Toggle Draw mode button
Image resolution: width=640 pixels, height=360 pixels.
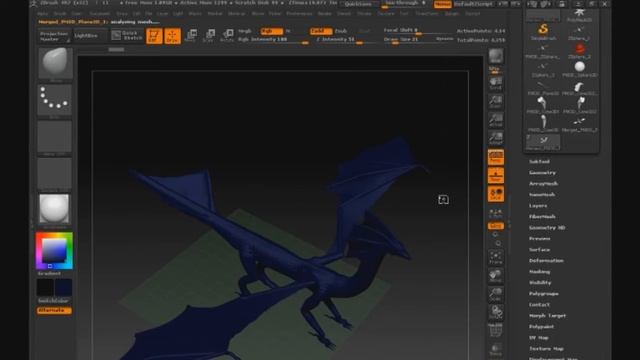[173, 36]
